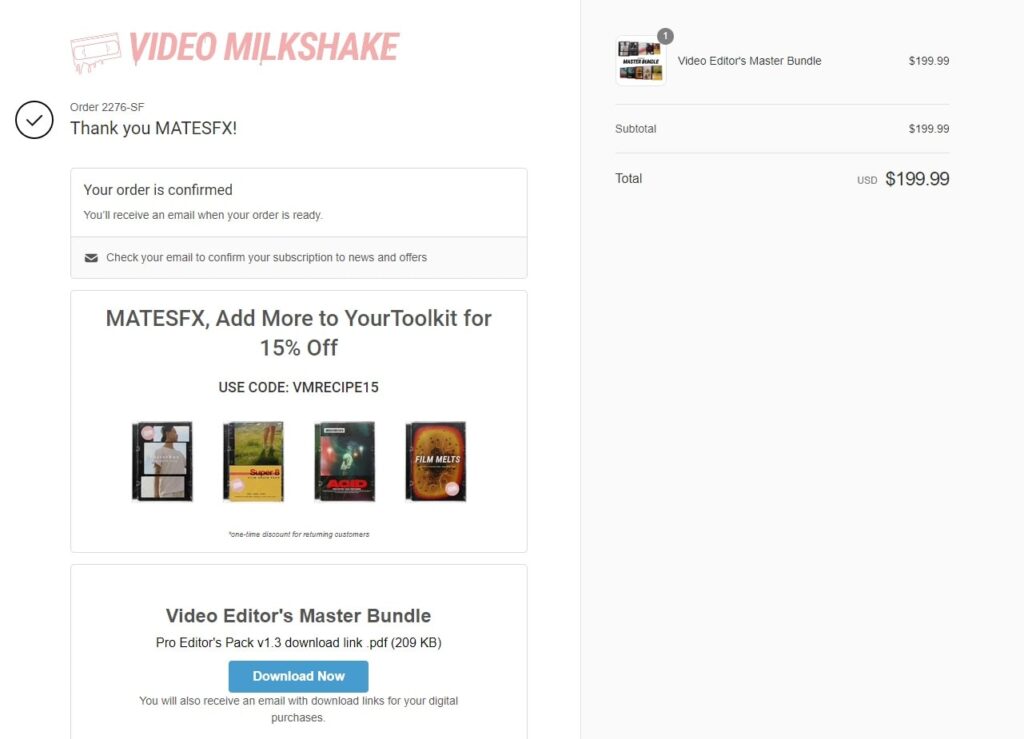The width and height of the screenshot is (1024, 739).
Task: Click the Download Now button
Action: point(298,676)
